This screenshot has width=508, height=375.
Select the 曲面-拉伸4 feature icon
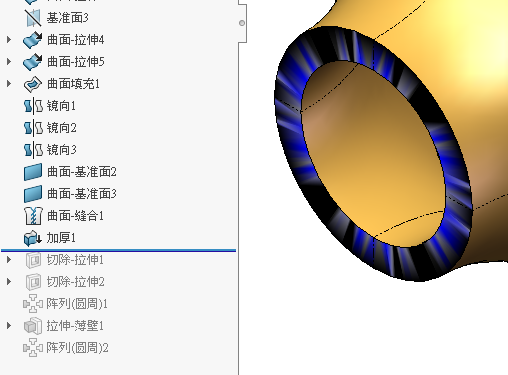(33, 40)
